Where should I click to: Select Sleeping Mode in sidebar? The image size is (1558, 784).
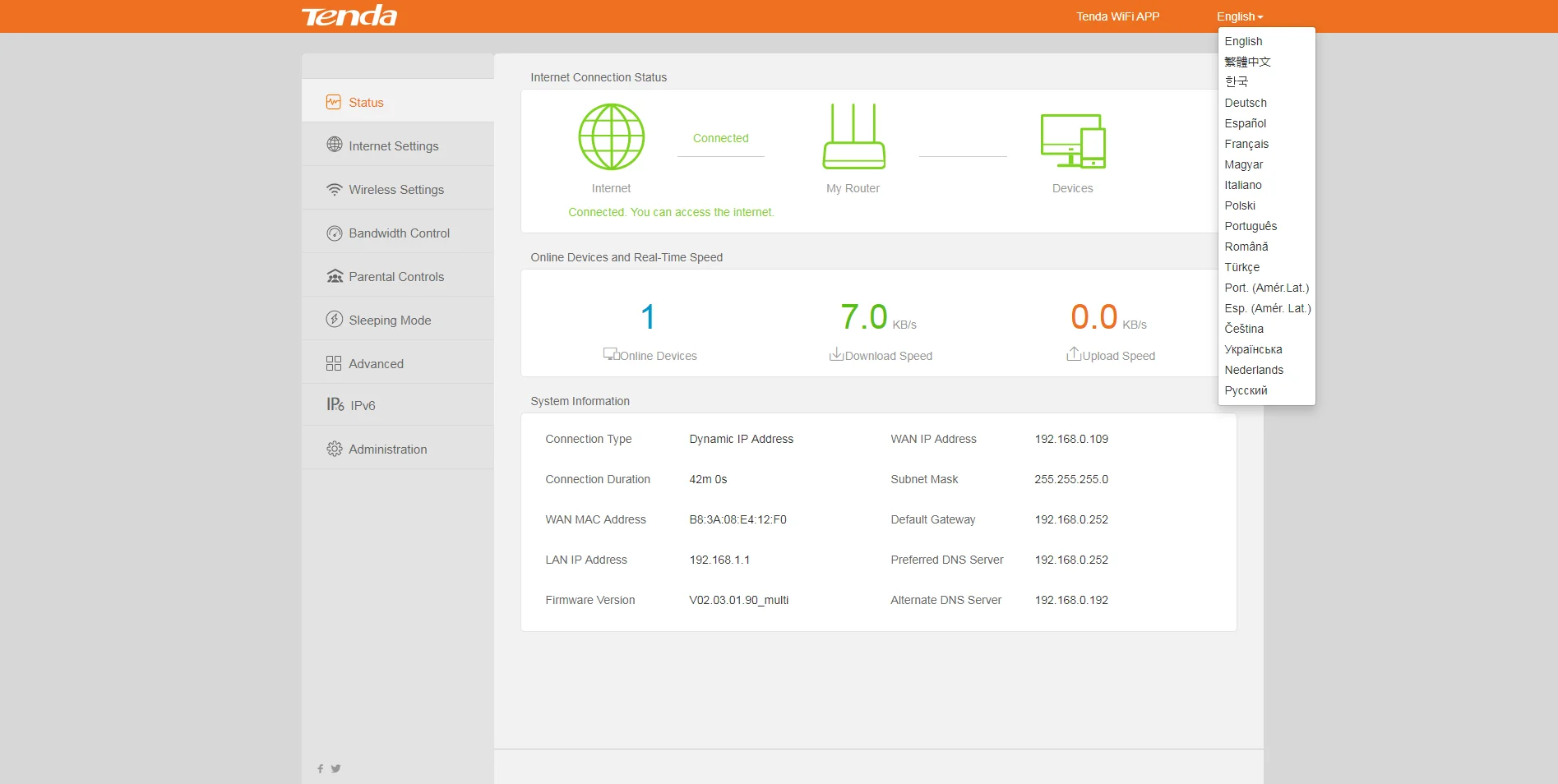coord(389,321)
